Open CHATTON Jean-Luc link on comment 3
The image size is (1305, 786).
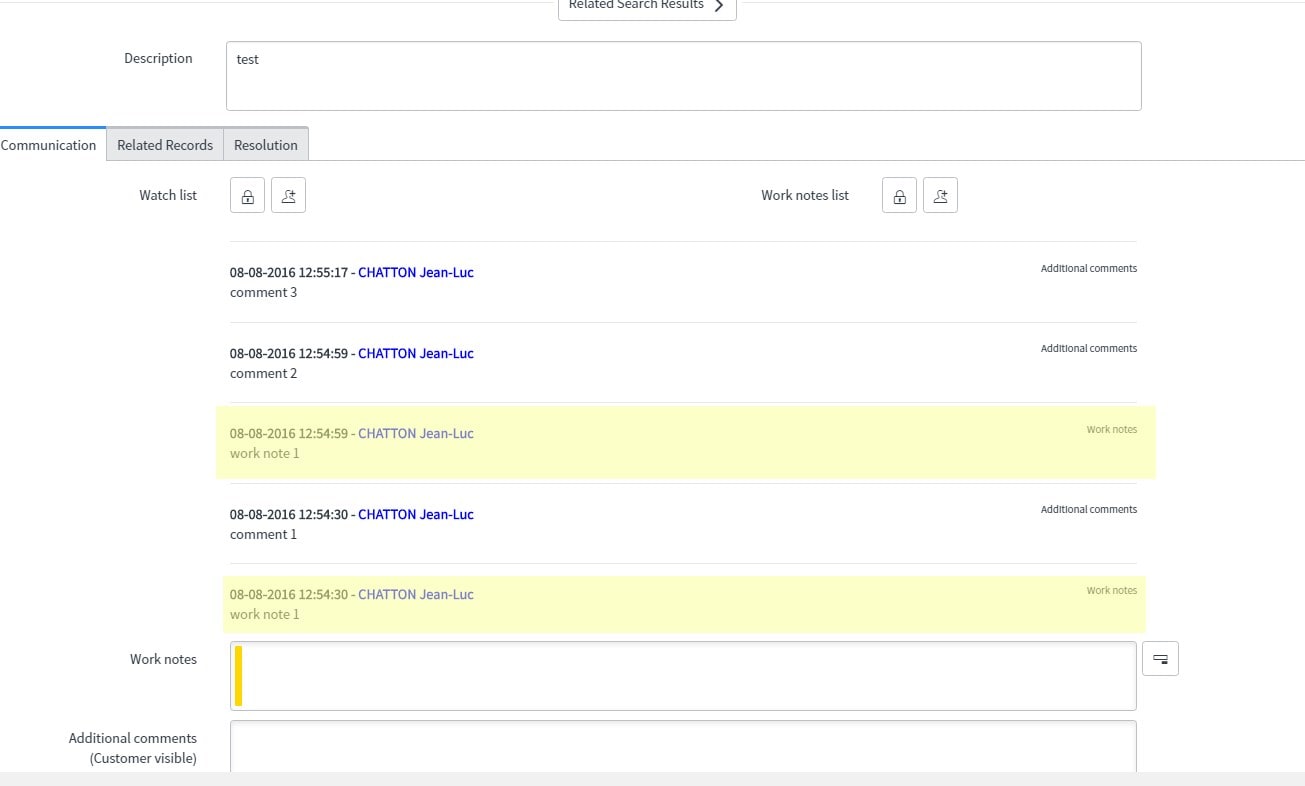coord(416,272)
